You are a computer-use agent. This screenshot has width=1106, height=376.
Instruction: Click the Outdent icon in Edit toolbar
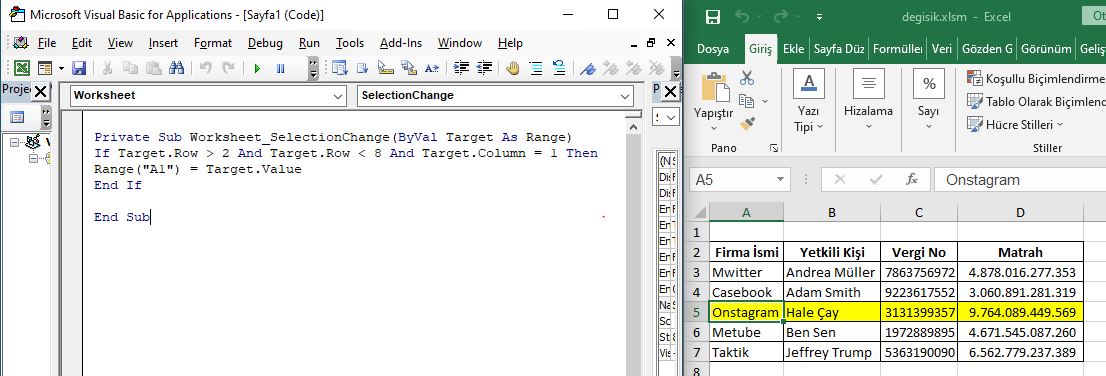coord(485,68)
